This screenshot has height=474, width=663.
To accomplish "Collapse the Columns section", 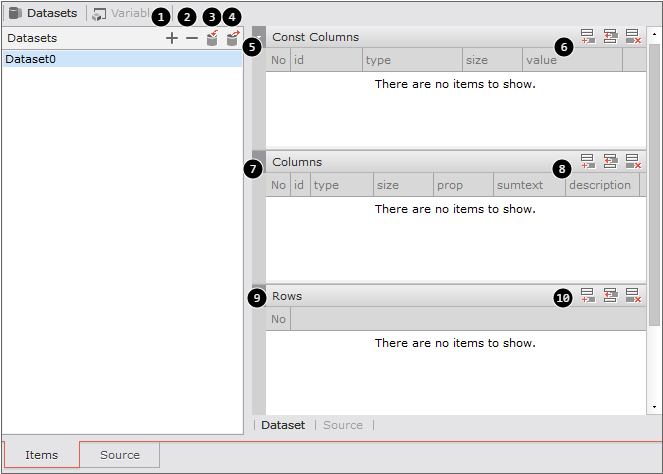I will [x=259, y=161].
